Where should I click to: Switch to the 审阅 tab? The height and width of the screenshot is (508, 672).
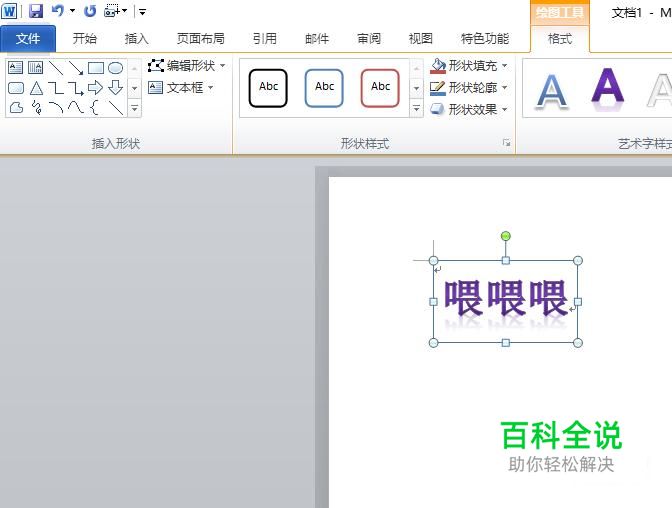pos(369,39)
